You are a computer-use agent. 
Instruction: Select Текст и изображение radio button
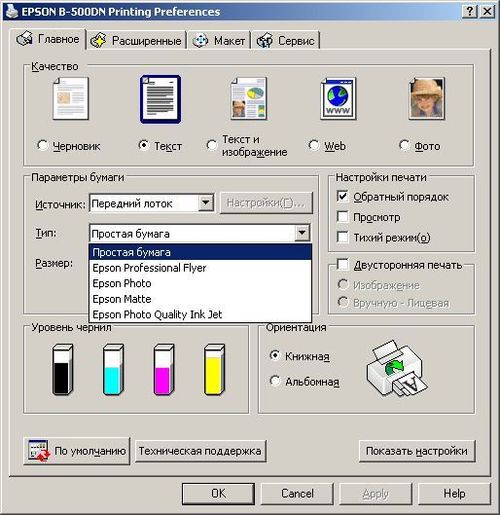coord(212,145)
